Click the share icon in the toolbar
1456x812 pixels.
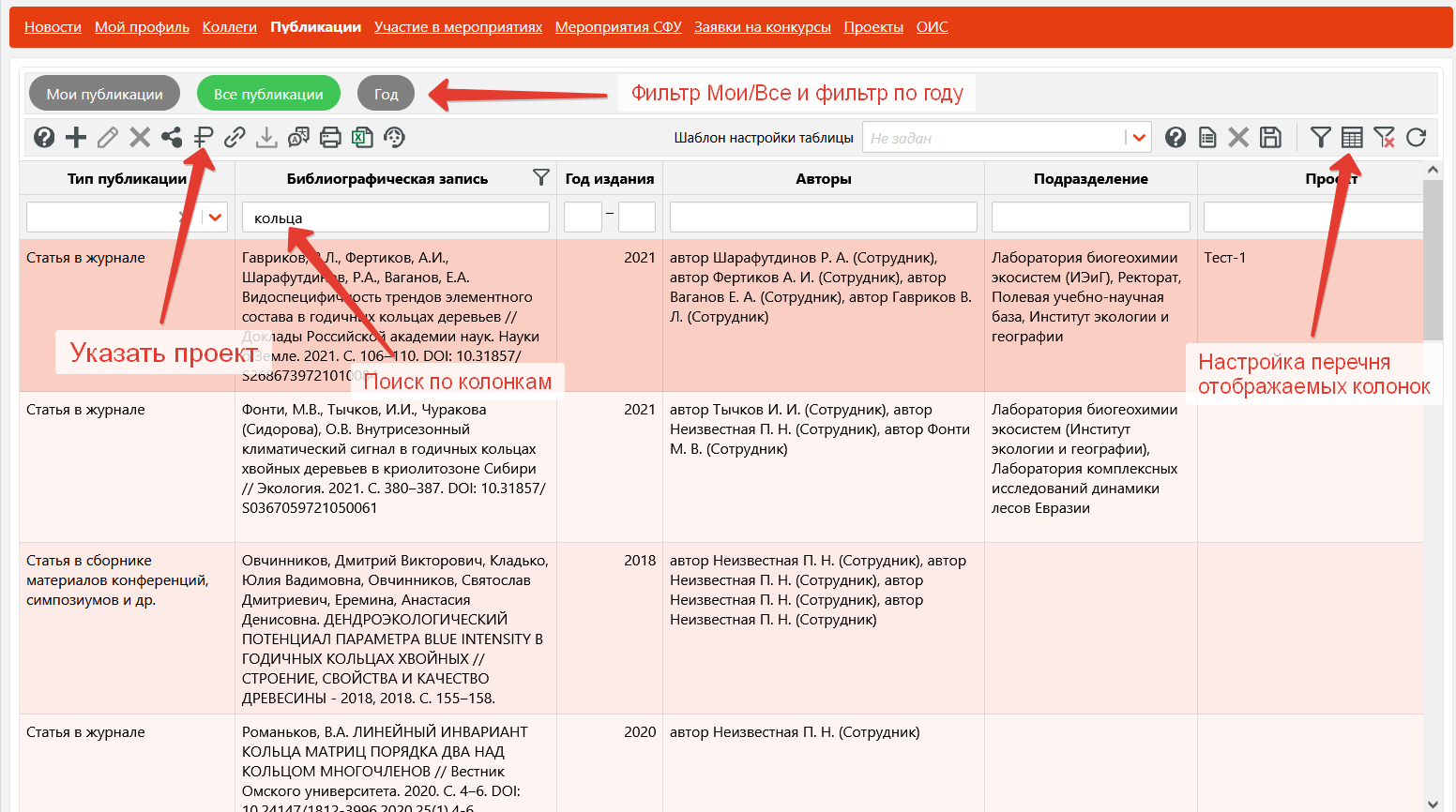172,138
